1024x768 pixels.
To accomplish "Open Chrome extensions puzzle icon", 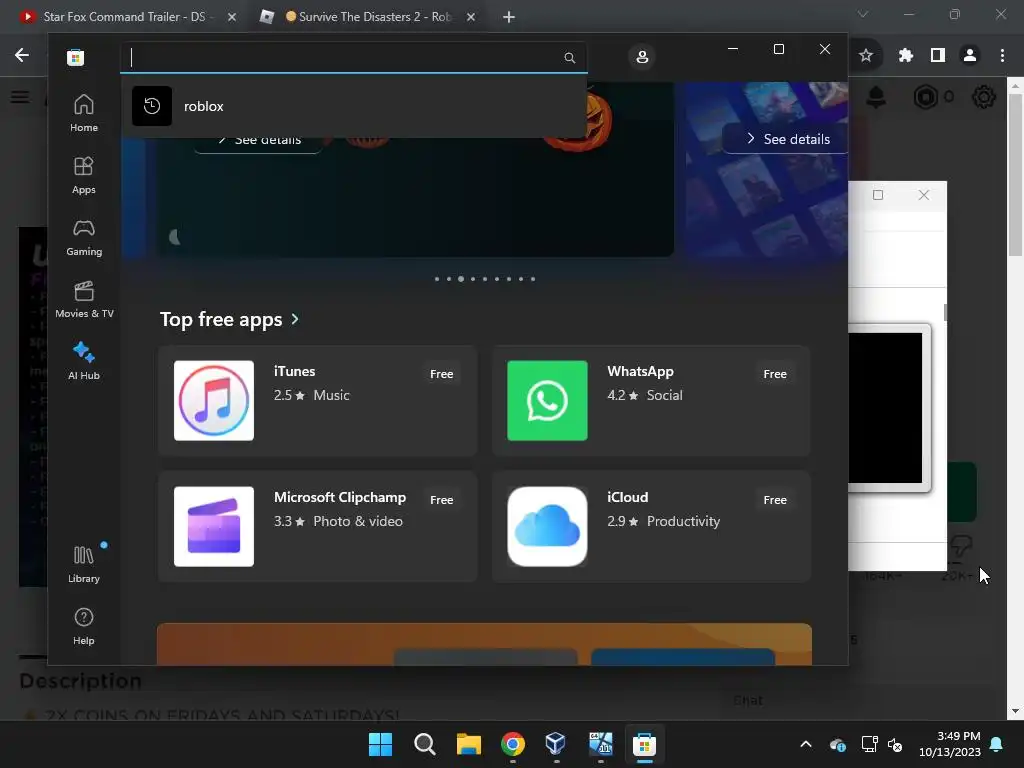I will (905, 56).
